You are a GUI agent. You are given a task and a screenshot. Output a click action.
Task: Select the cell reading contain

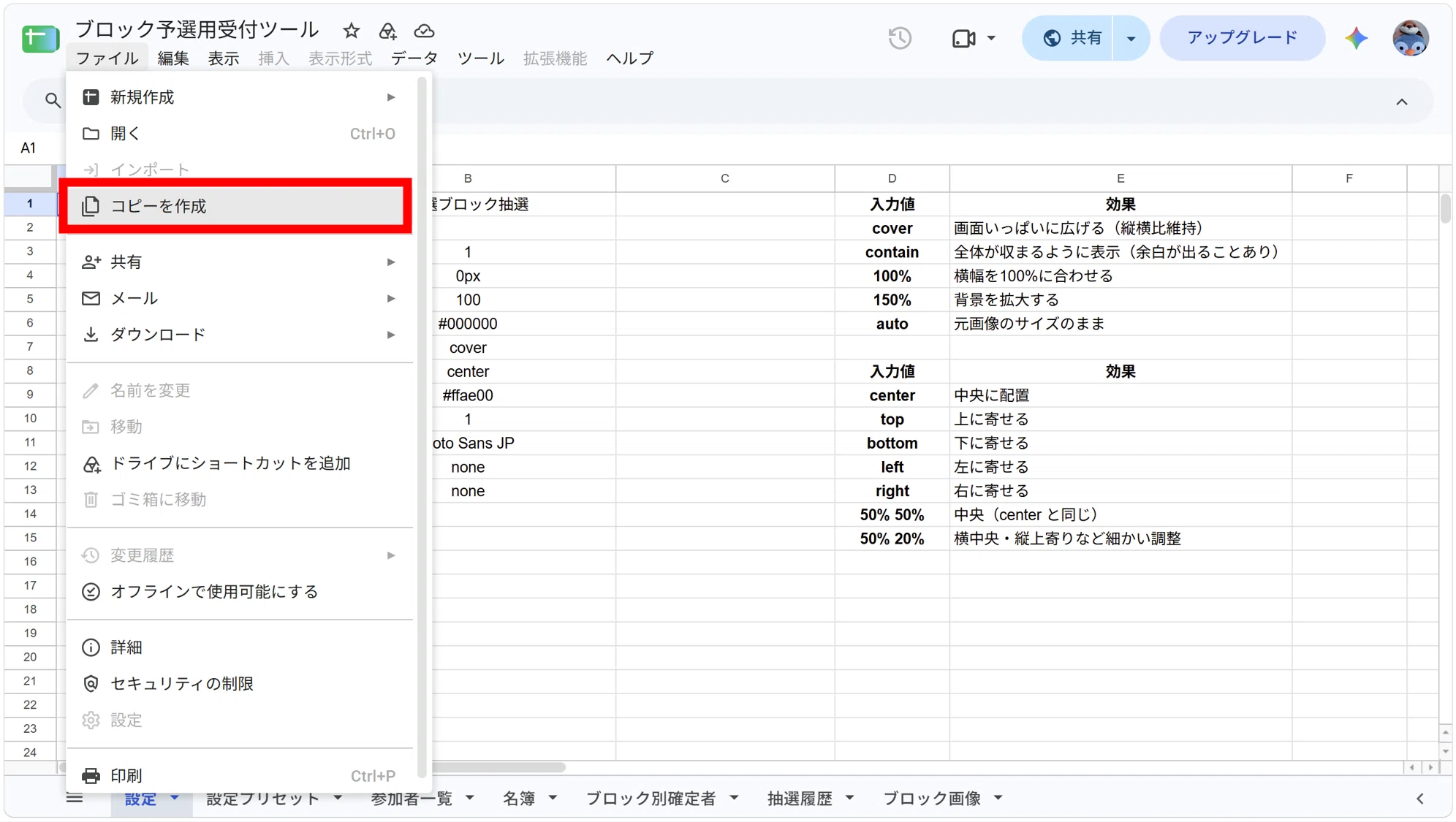892,252
